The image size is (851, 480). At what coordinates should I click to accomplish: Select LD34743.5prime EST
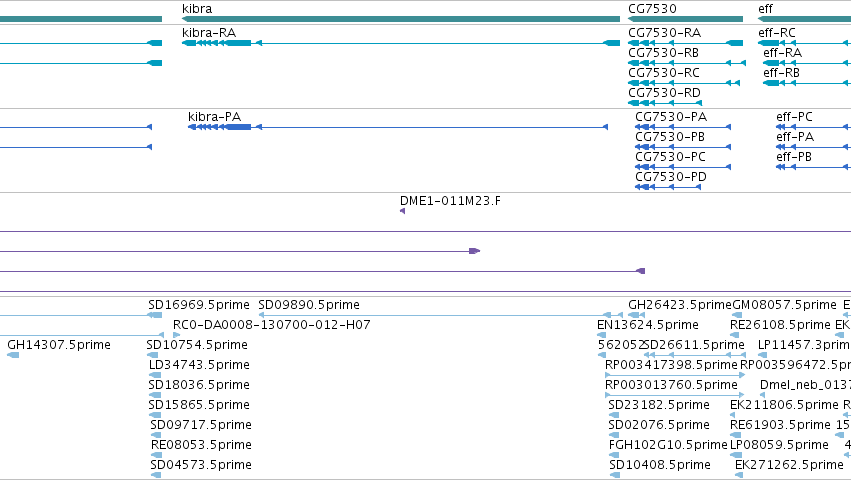tap(155, 375)
